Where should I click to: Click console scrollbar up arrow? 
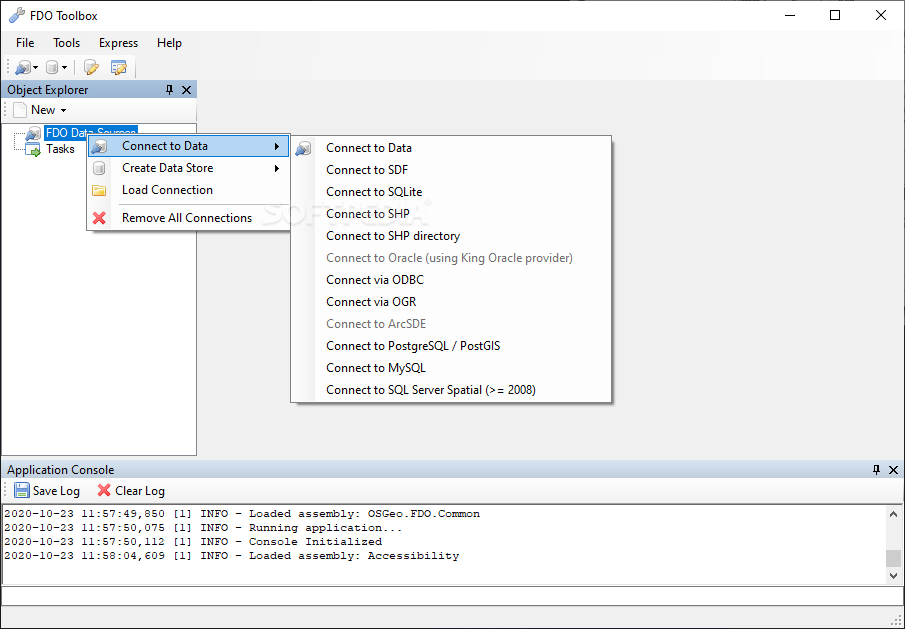(893, 514)
